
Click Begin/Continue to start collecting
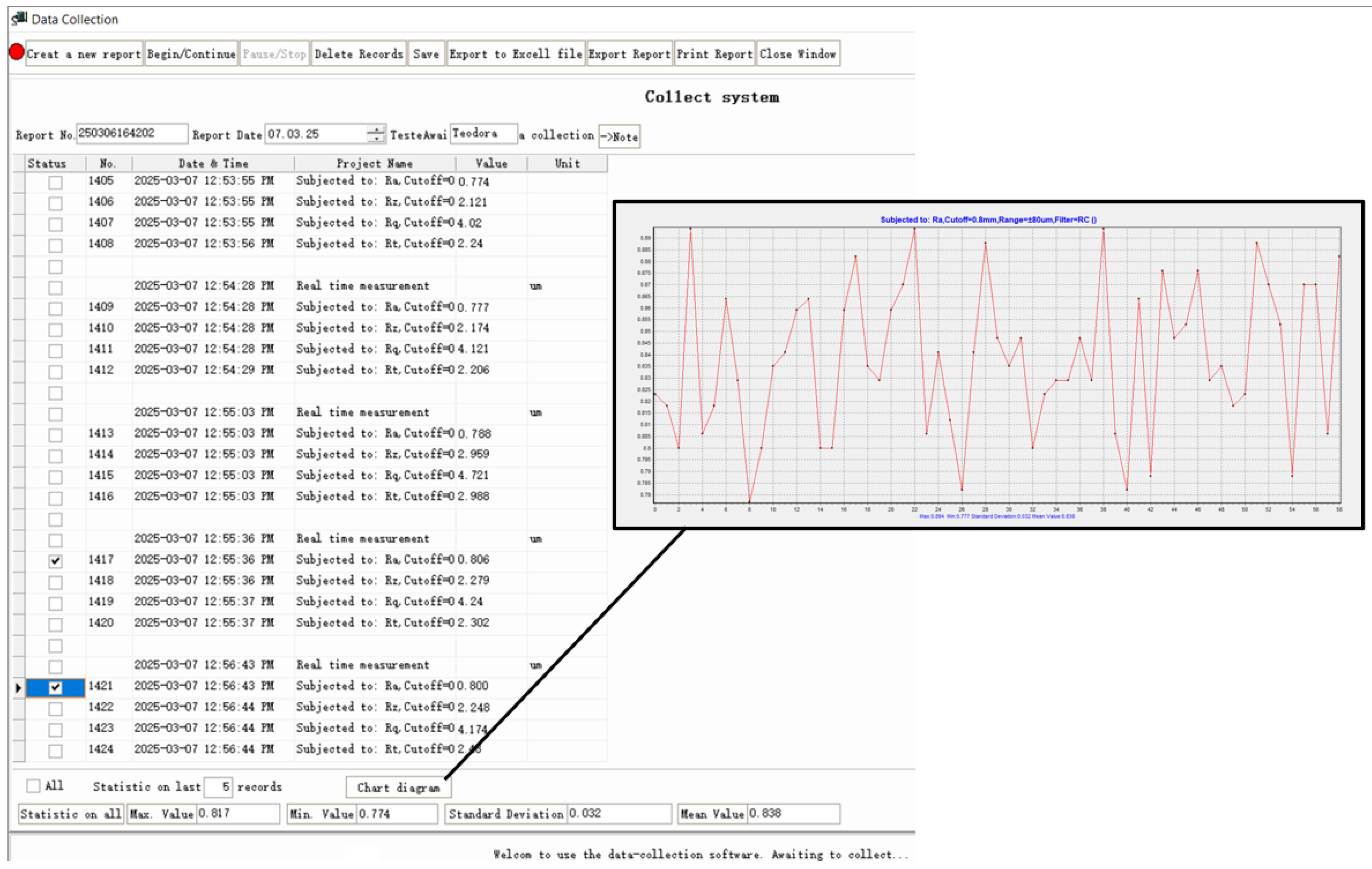[x=191, y=54]
